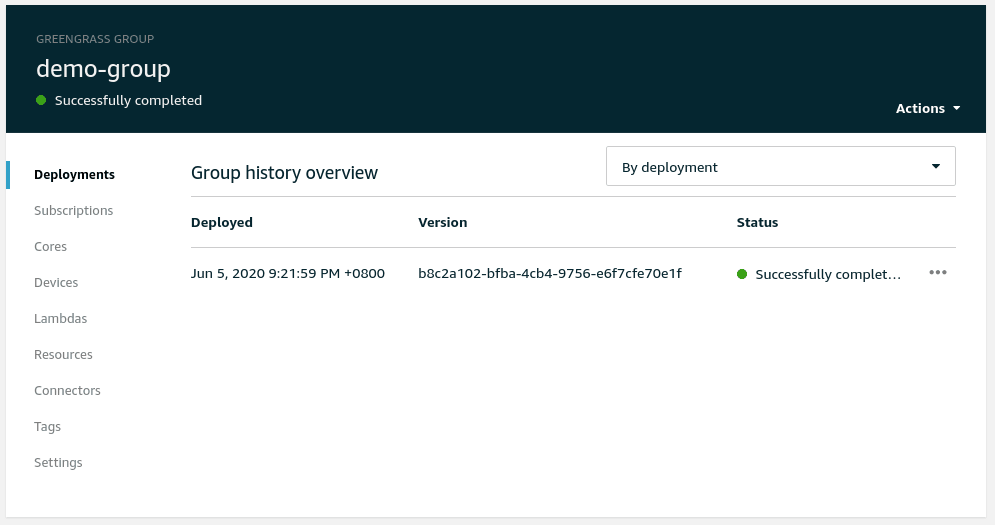Open the deployment row ellipsis menu
The image size is (995, 525).
[937, 273]
